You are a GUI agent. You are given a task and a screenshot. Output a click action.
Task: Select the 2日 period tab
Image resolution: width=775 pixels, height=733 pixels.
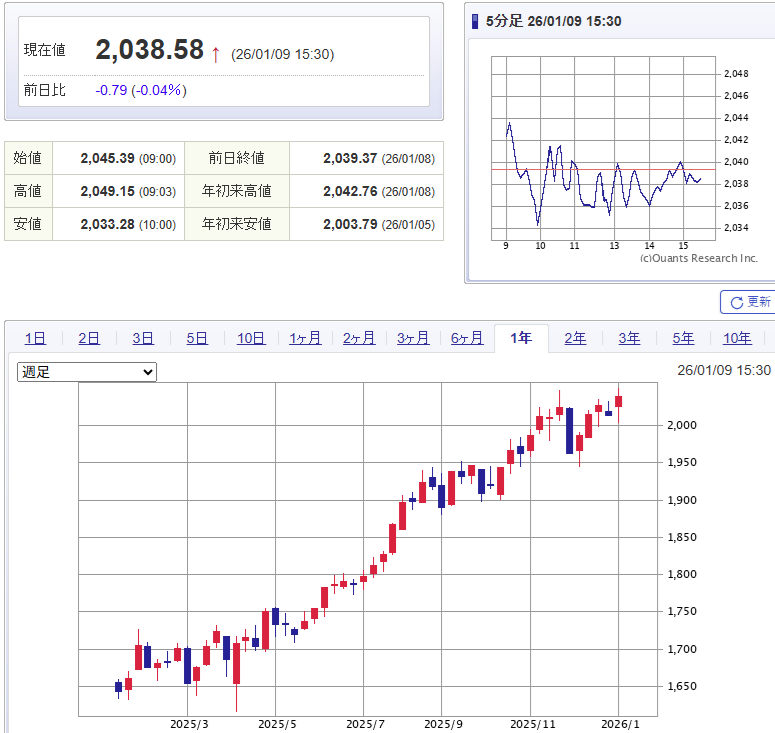(88, 338)
